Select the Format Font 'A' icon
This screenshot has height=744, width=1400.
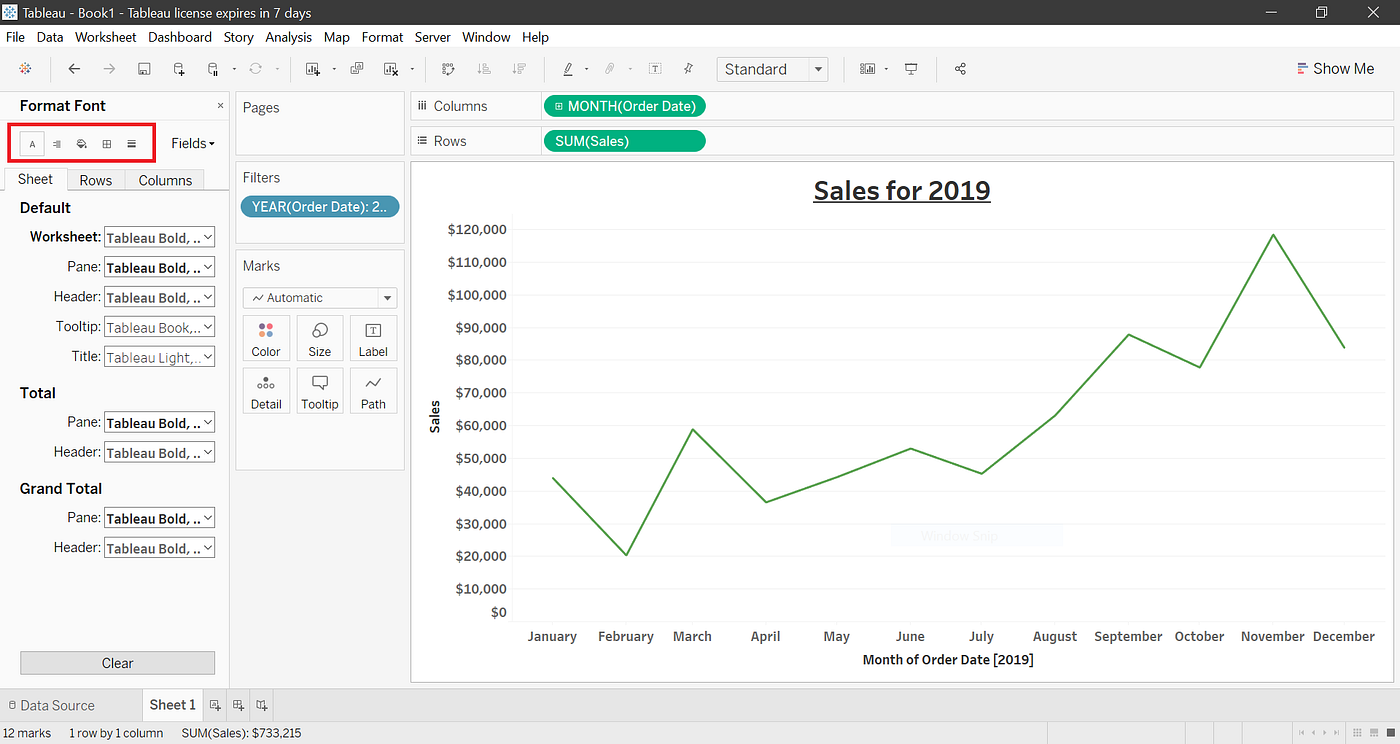coord(32,144)
